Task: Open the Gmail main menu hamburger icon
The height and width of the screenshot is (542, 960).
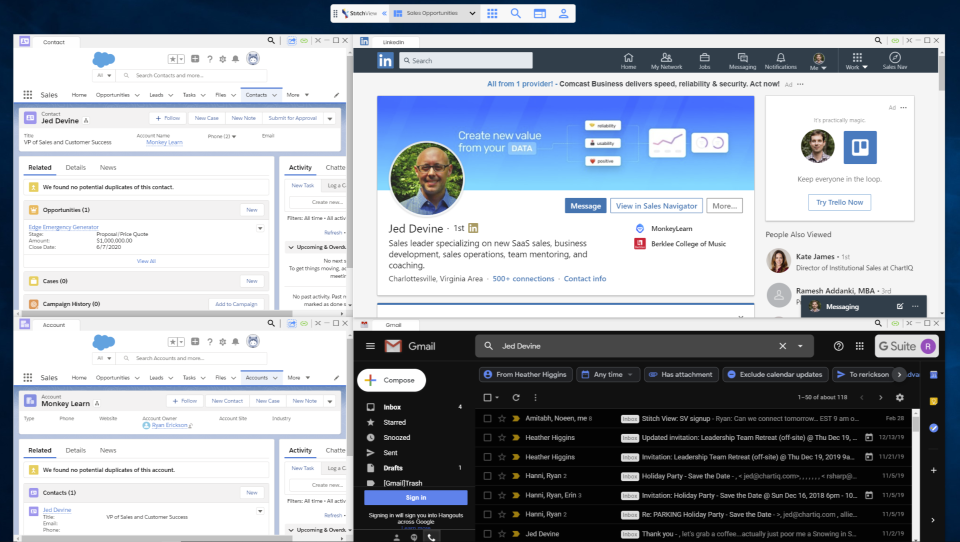Action: [370, 346]
